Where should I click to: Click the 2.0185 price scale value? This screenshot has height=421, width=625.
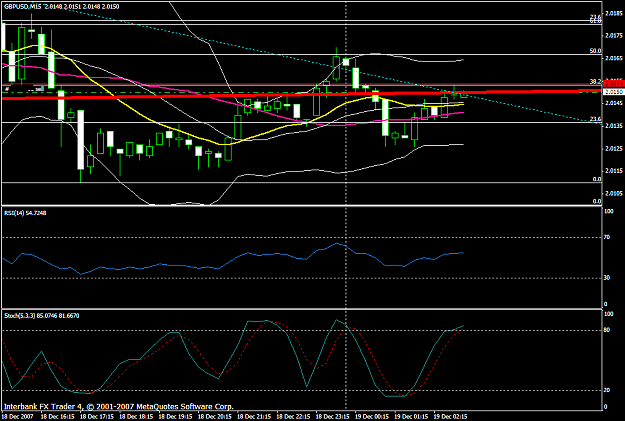(x=614, y=13)
